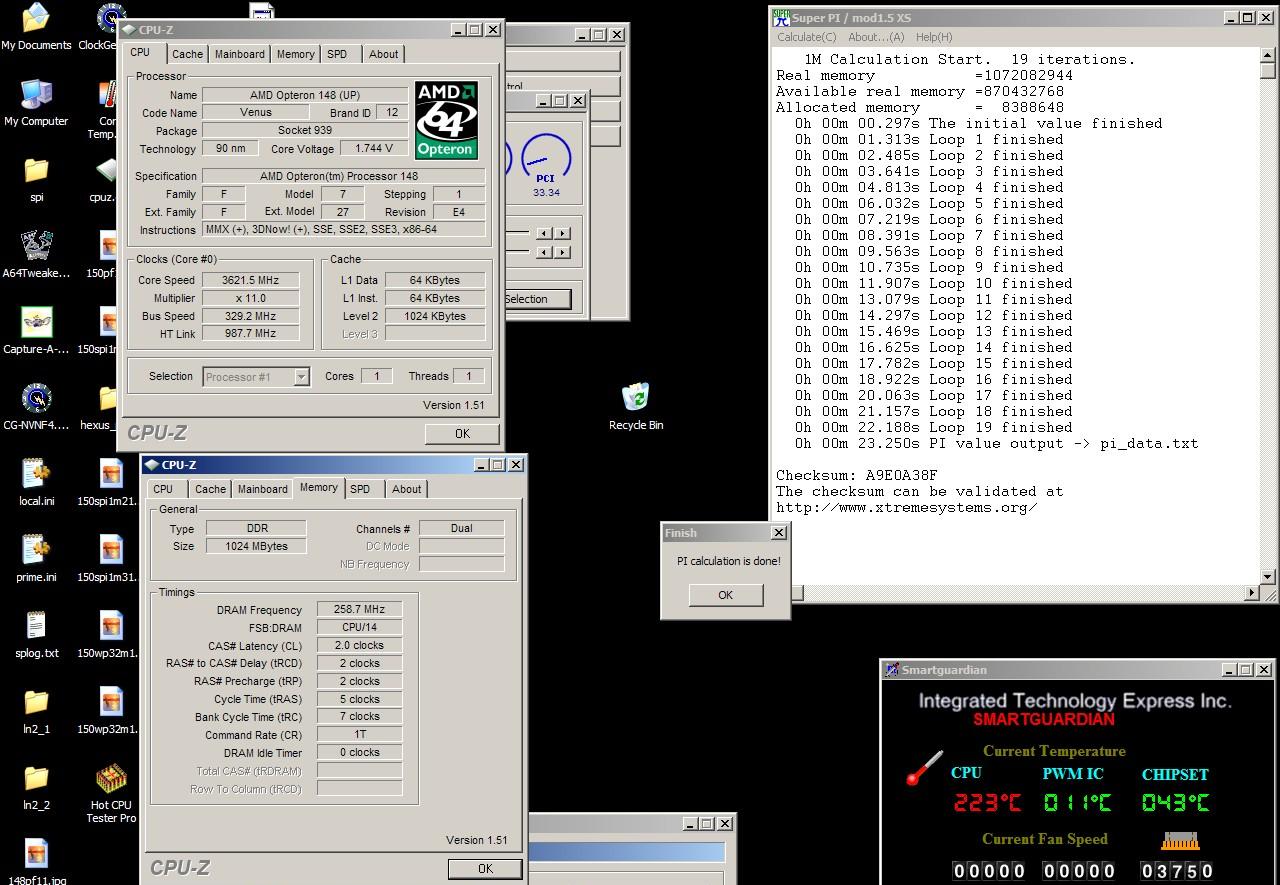Open the Help(H) menu in Super PI
This screenshot has width=1280, height=885.
click(x=934, y=37)
